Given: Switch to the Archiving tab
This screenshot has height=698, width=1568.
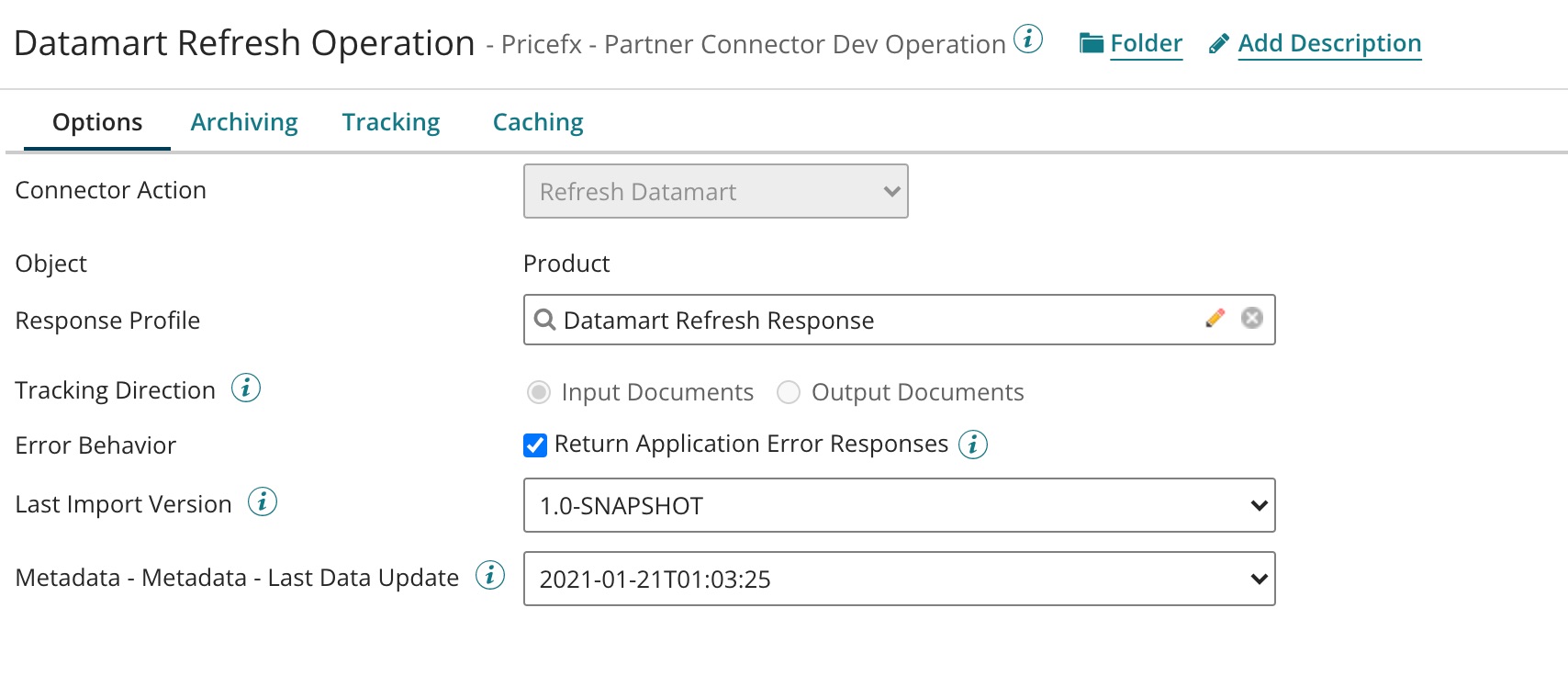Looking at the screenshot, I should pos(244,122).
